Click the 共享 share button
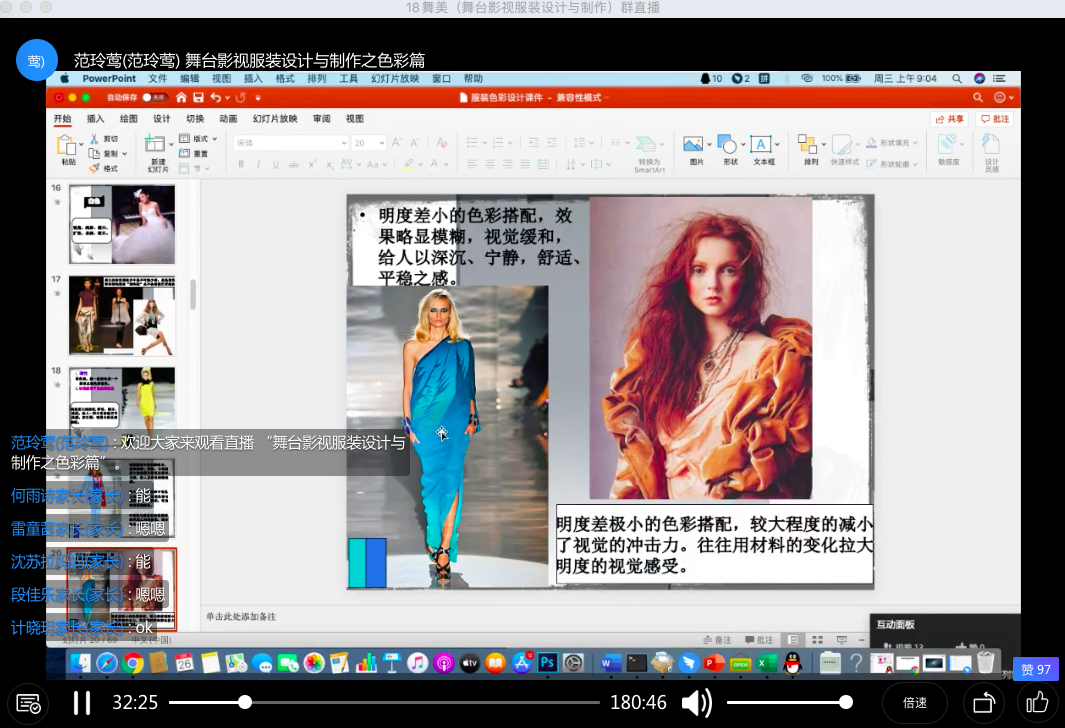This screenshot has width=1065, height=728. tap(949, 119)
